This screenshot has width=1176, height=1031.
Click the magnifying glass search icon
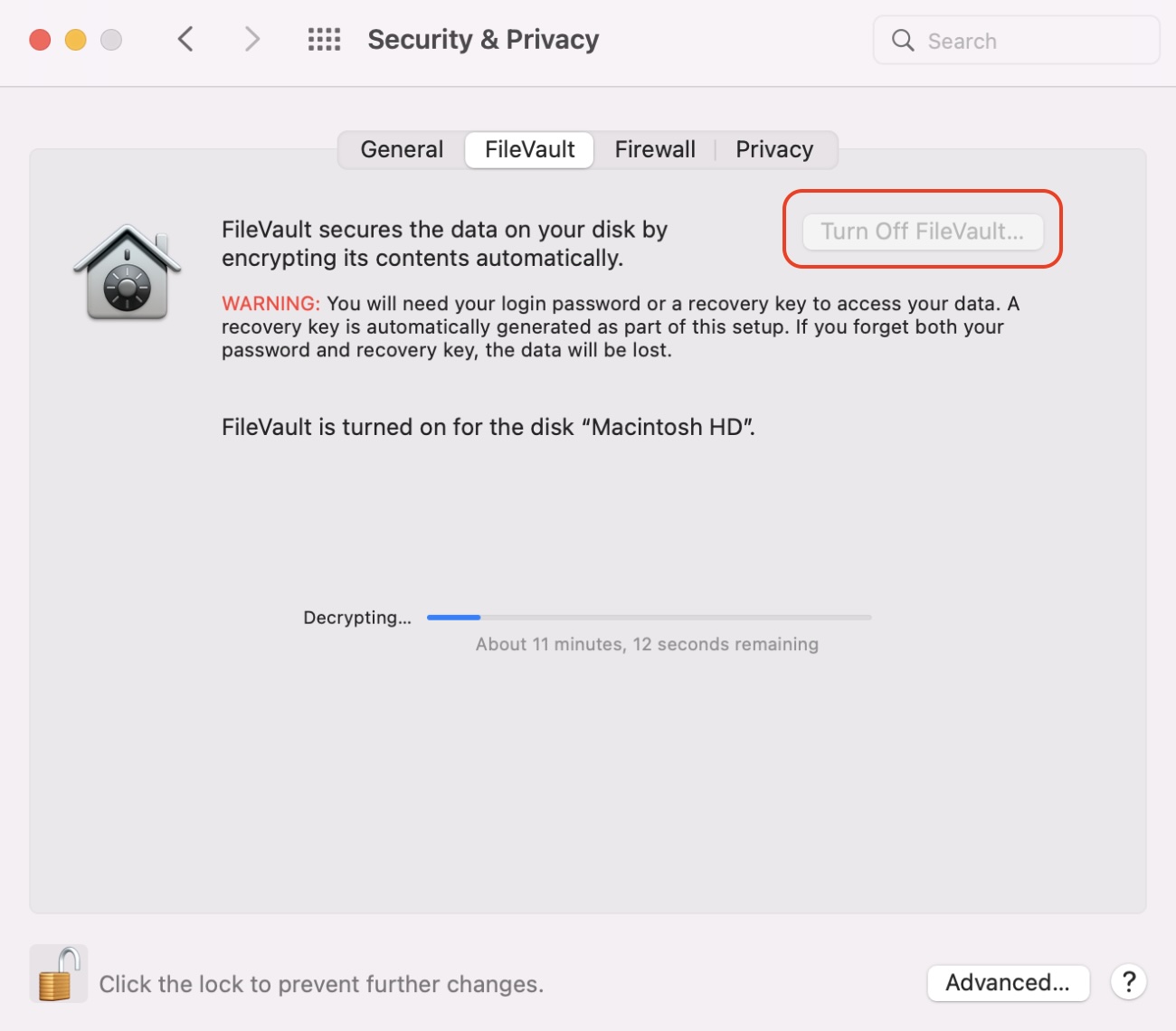click(x=902, y=40)
